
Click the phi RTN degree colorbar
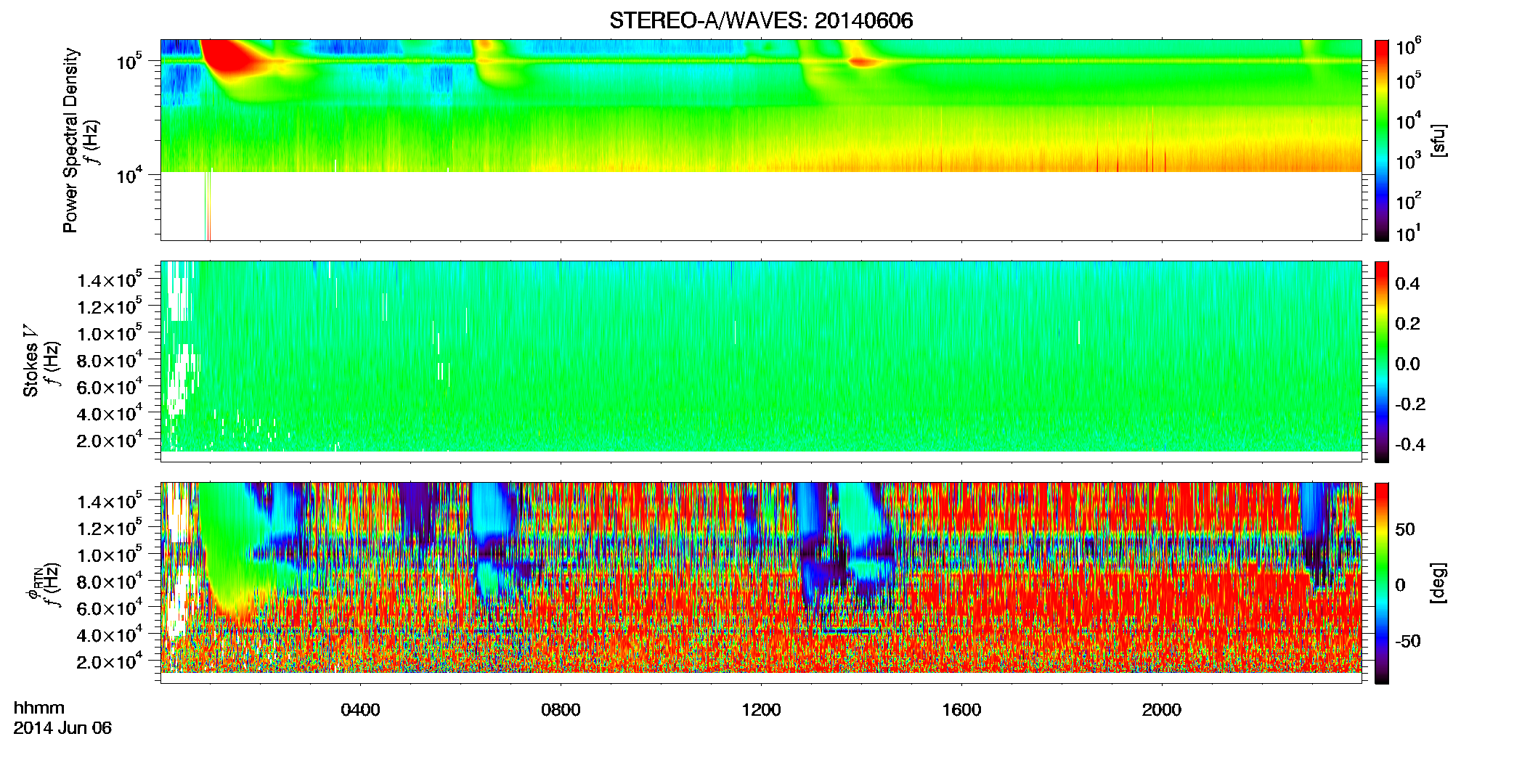click(1382, 583)
